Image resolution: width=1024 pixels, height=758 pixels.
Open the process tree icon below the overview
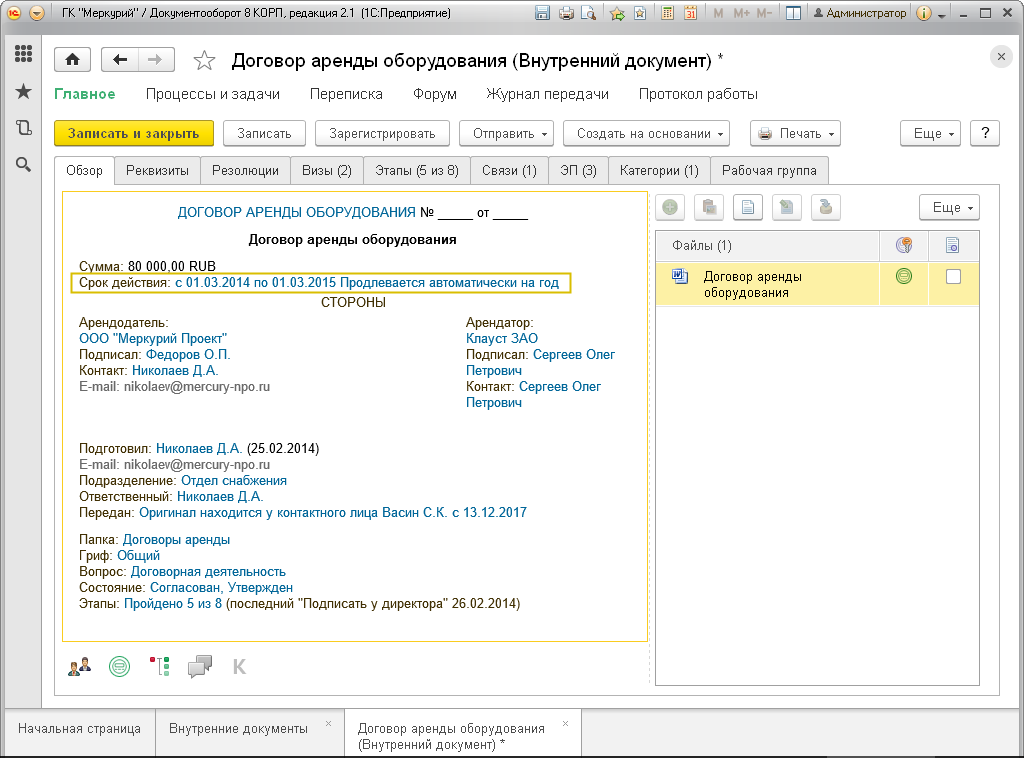click(x=160, y=667)
